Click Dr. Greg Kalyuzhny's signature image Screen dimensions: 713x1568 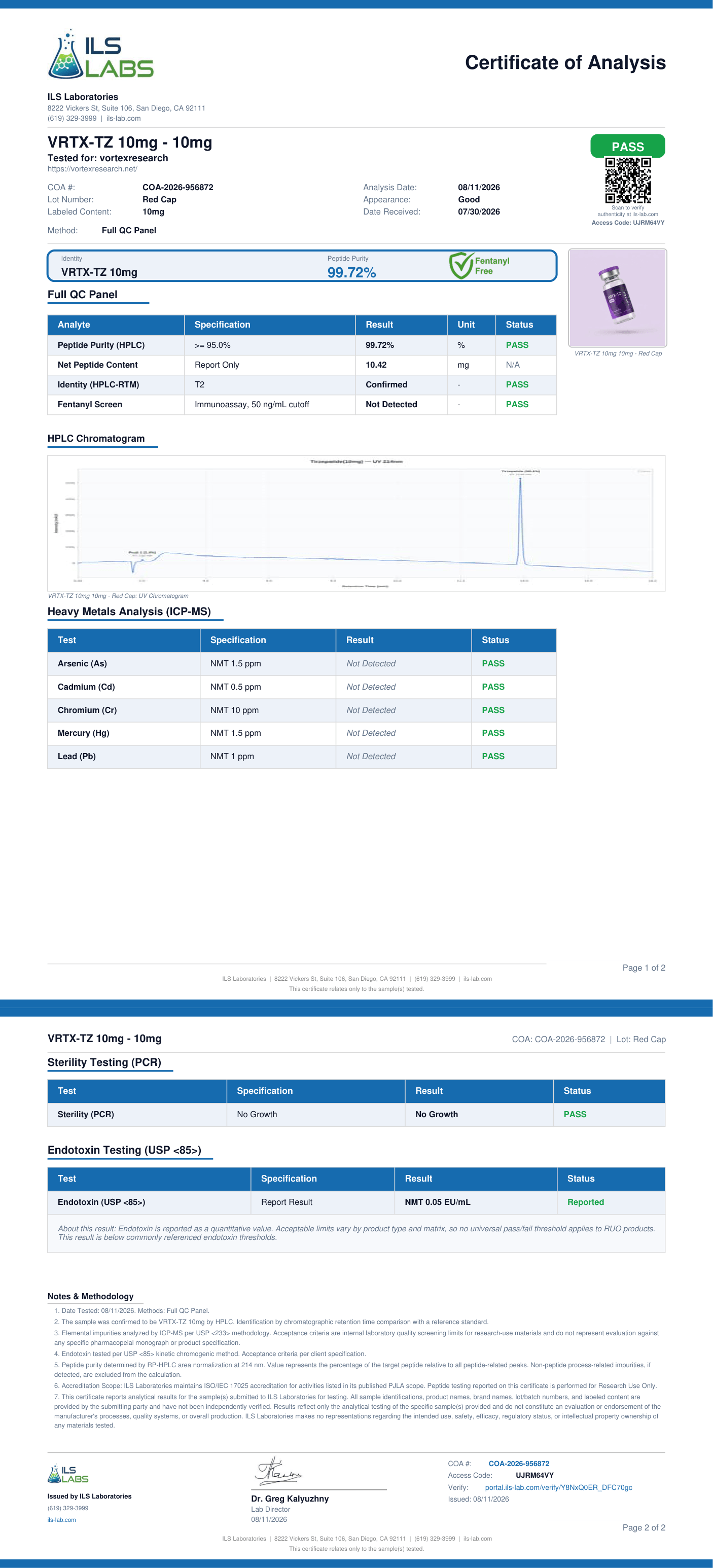coord(279,1471)
